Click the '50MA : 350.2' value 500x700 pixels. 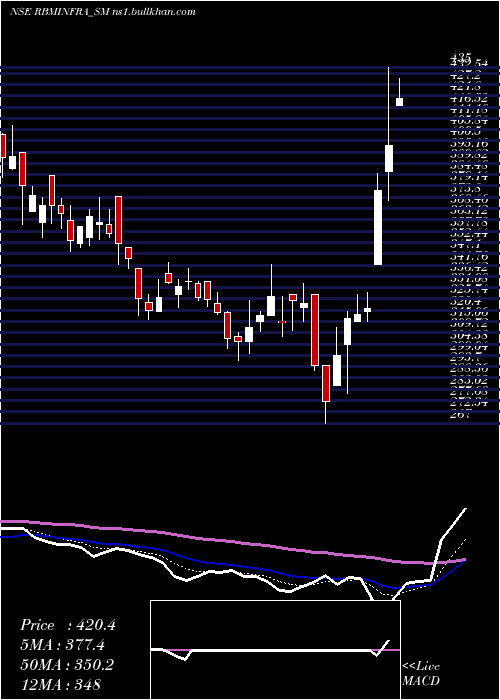click(67, 664)
